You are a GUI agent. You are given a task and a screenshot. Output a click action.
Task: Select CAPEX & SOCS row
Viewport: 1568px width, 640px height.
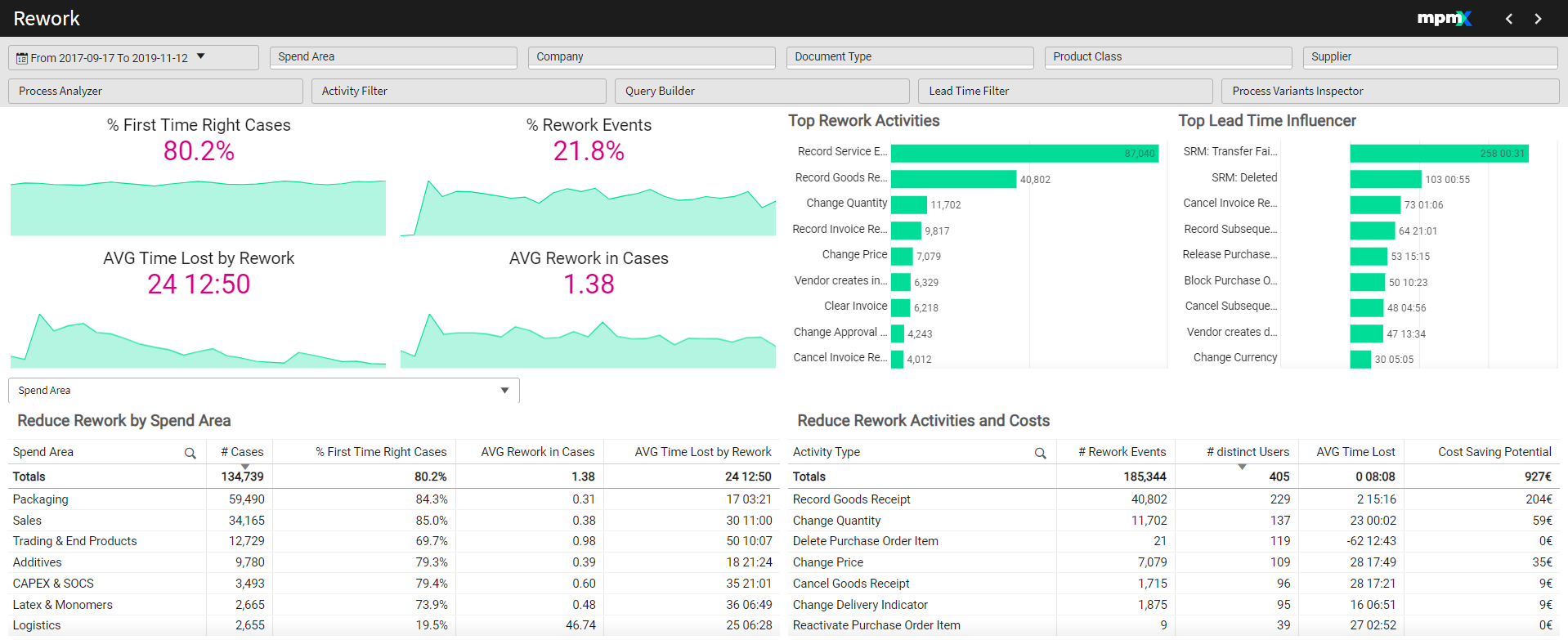click(x=392, y=584)
